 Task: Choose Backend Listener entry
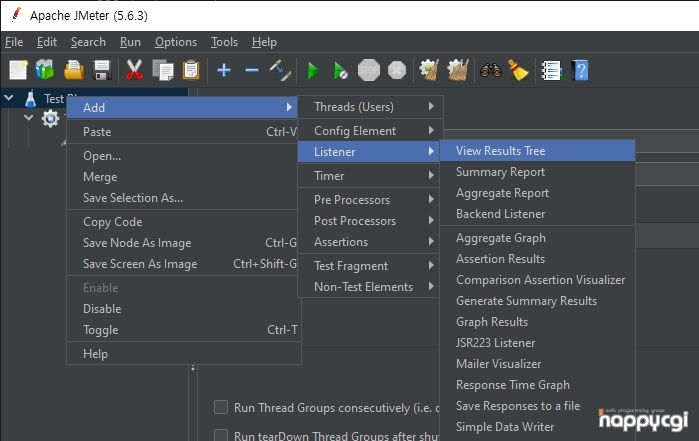tap(537, 214)
